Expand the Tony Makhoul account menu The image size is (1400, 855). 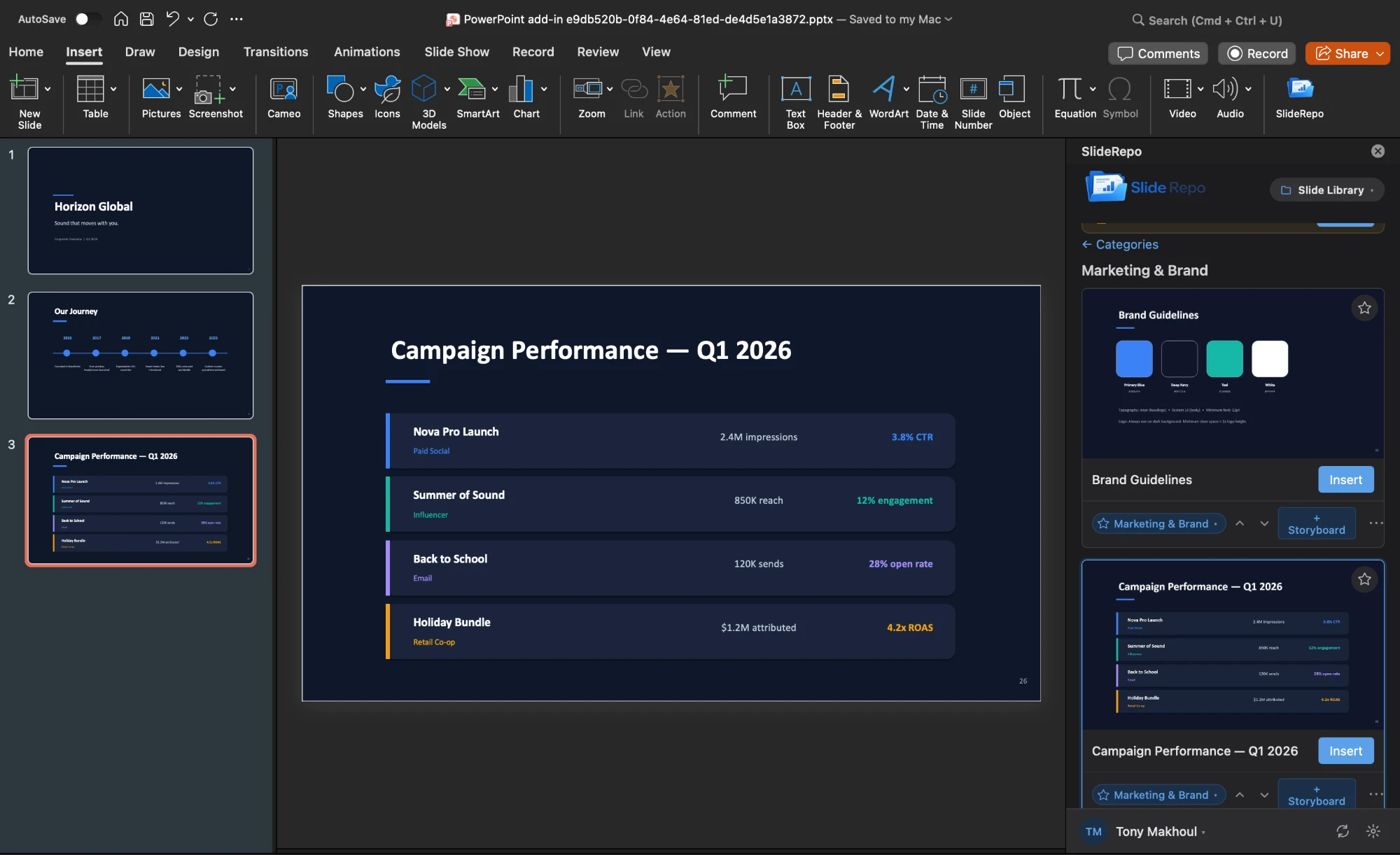1161,831
